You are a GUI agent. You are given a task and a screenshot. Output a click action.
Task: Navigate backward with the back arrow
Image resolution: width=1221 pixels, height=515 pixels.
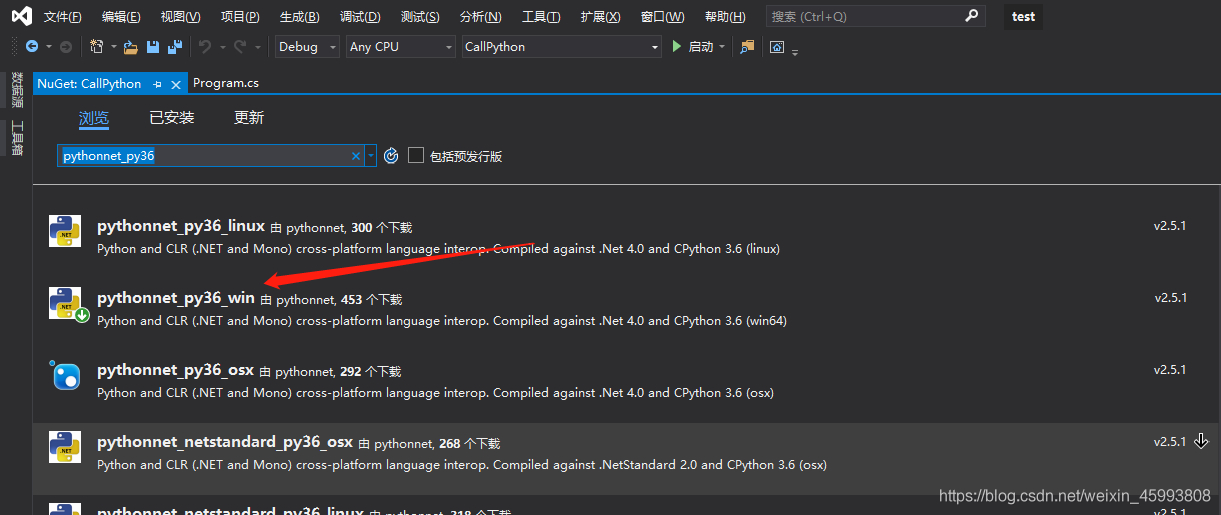click(32, 46)
